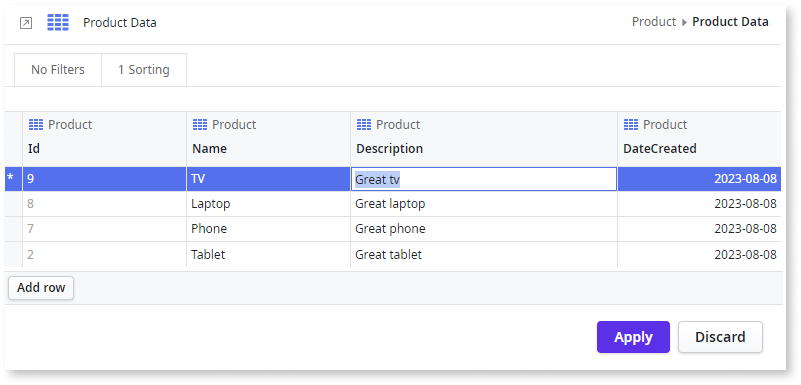The image size is (801, 385).
Task: Click the table icon in Name column header
Action: tap(200, 124)
